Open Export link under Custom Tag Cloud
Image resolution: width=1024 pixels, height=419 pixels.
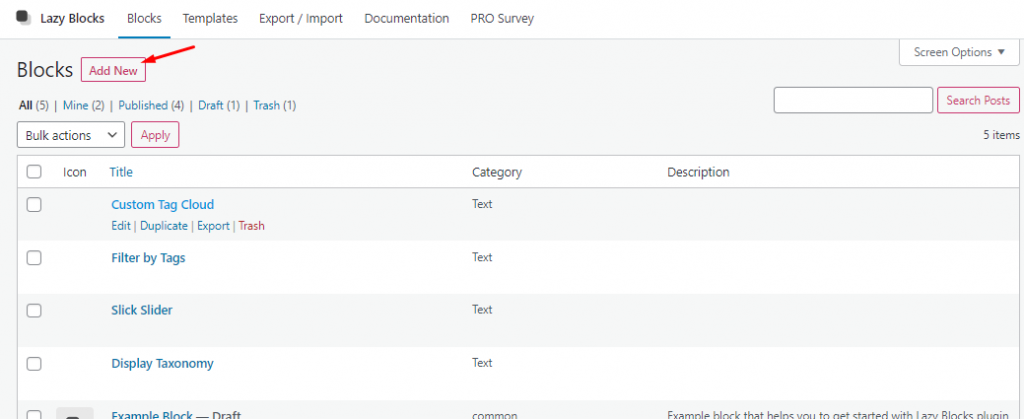click(213, 226)
